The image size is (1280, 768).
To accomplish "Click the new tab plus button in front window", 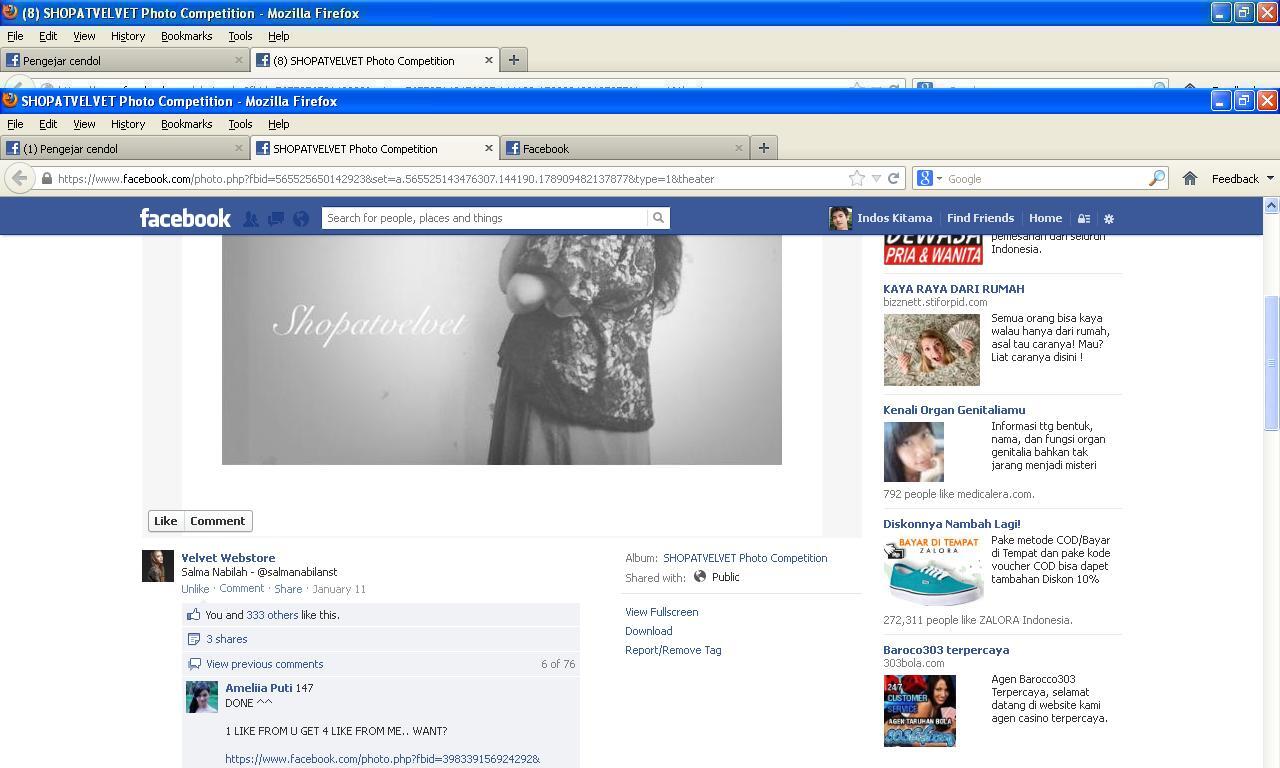I will [x=763, y=148].
